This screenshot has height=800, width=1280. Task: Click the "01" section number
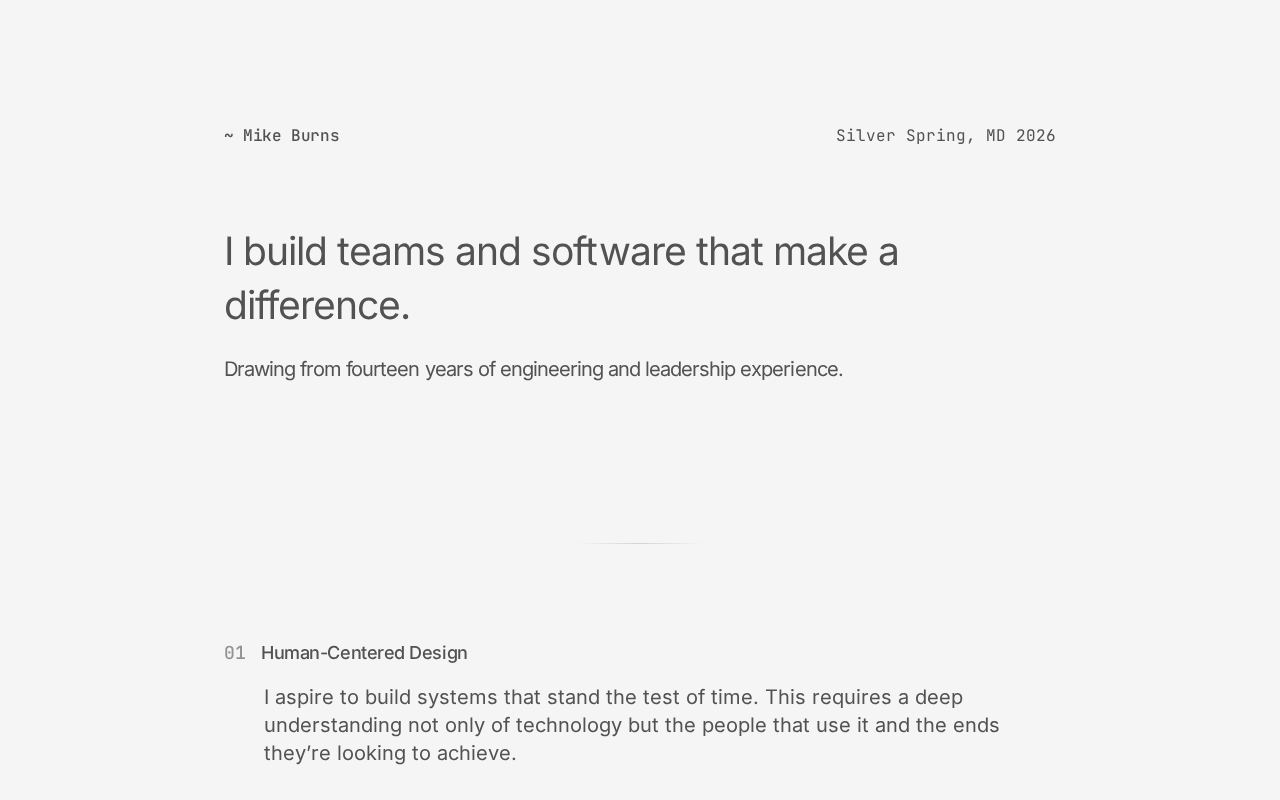click(x=235, y=653)
